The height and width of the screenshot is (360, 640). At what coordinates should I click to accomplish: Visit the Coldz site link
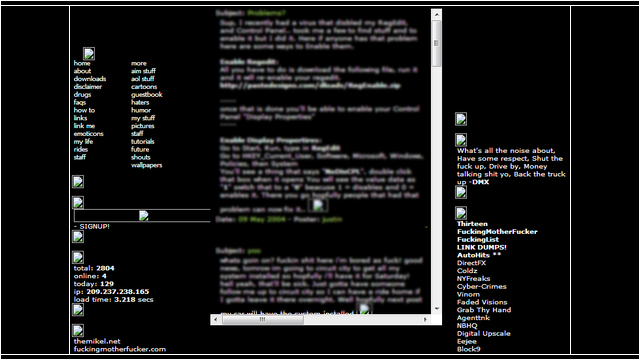pyautogui.click(x=467, y=271)
